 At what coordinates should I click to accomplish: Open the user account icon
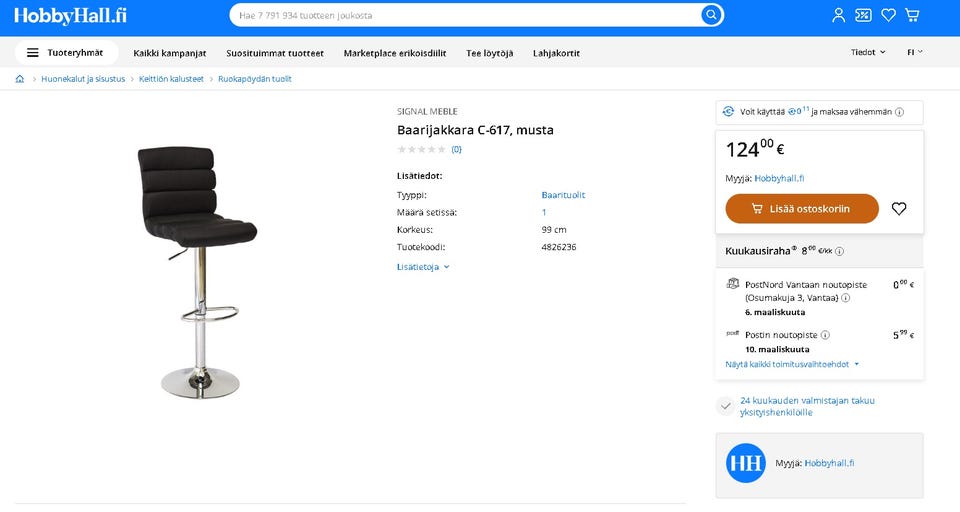[839, 15]
